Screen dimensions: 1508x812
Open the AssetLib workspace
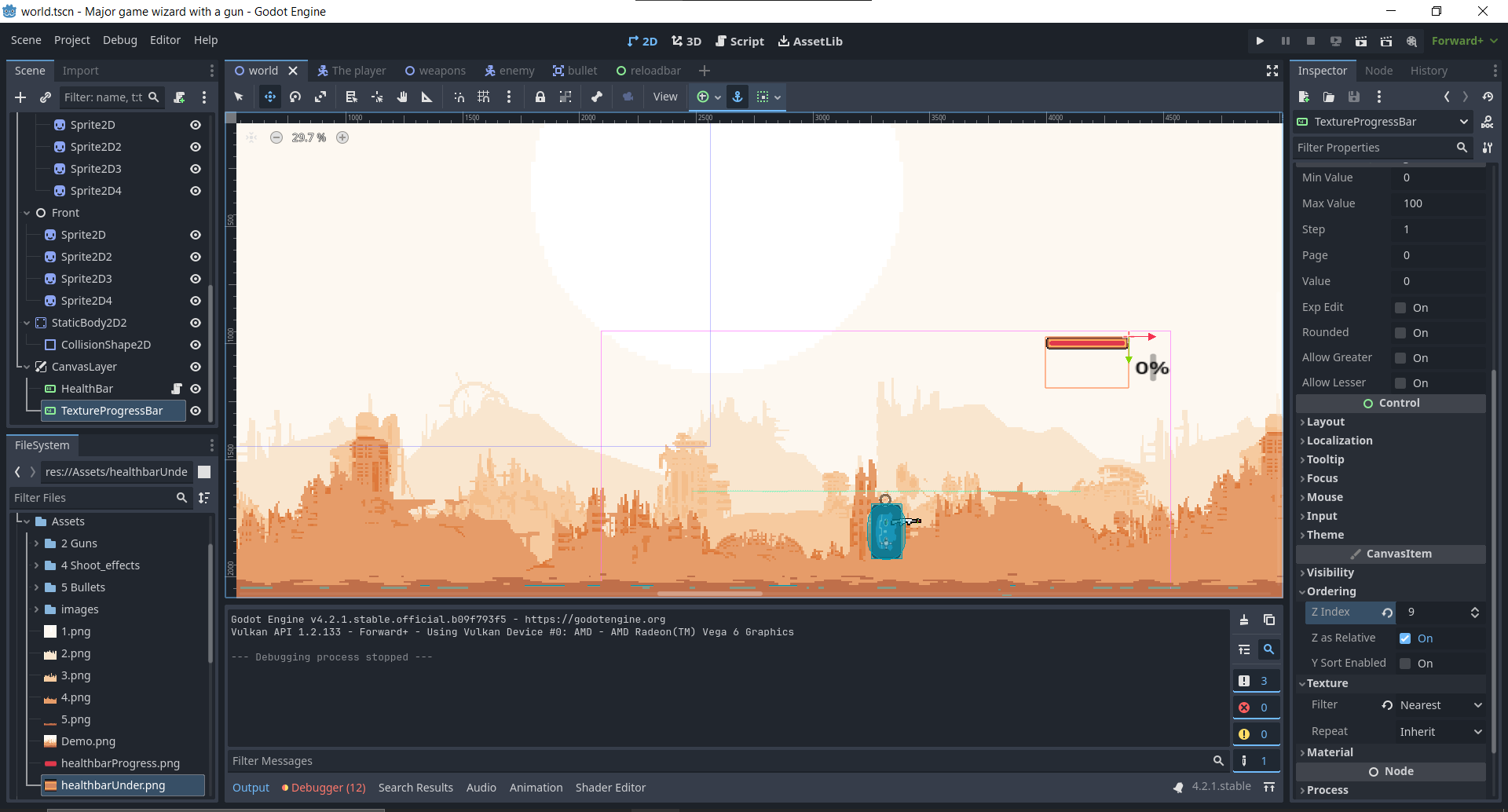tap(811, 41)
